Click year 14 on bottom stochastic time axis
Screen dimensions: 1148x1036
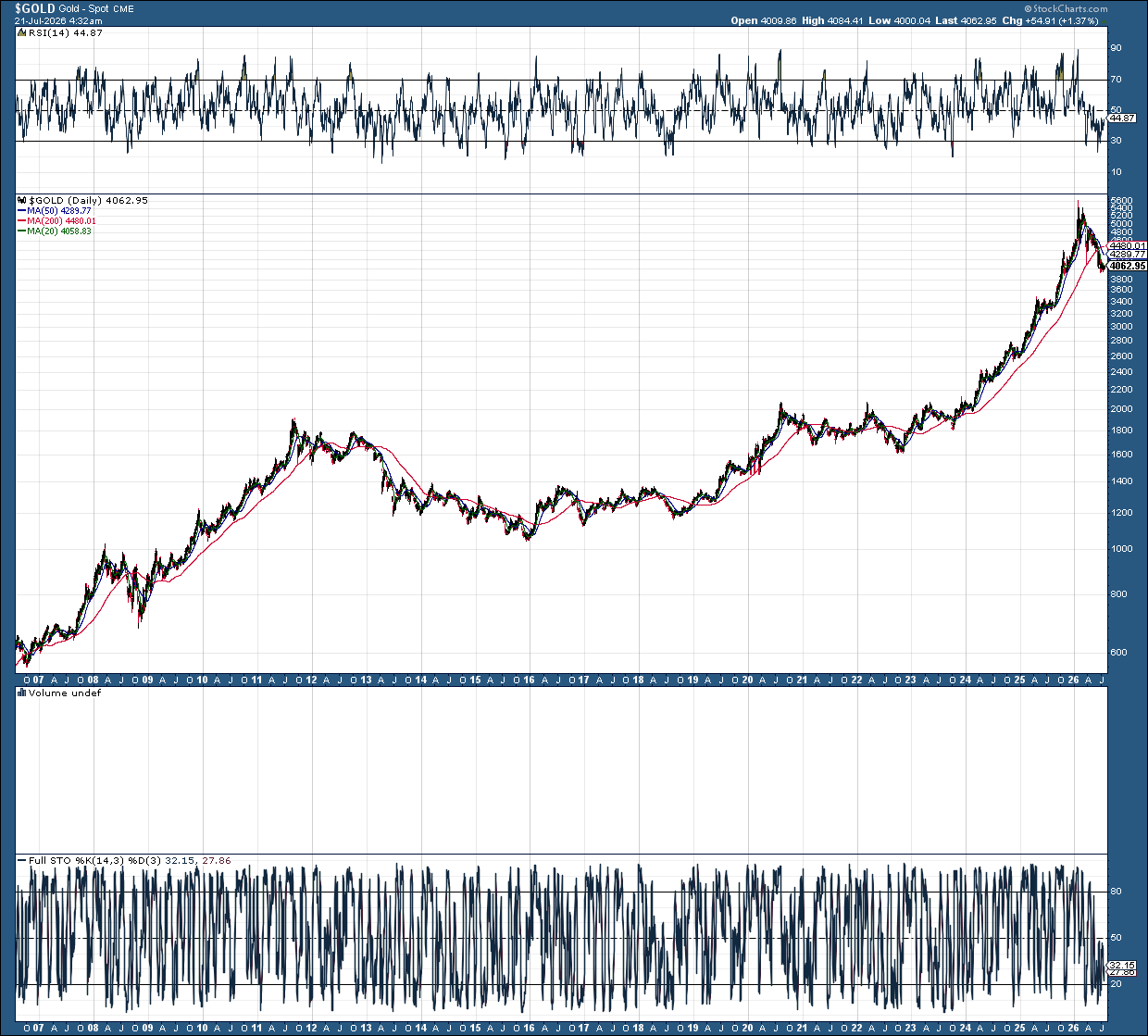click(x=420, y=1028)
